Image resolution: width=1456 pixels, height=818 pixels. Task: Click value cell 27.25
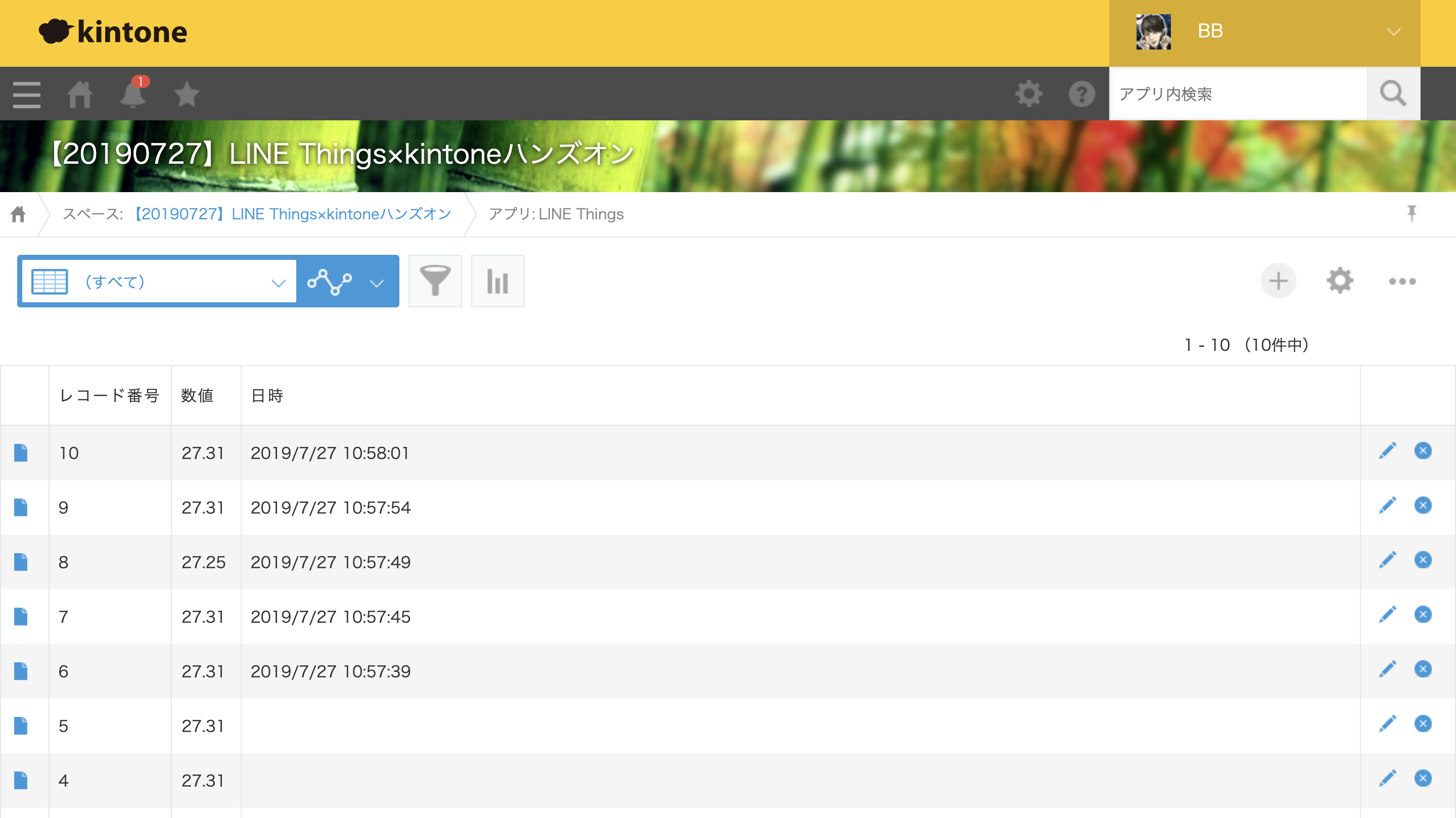coord(203,562)
